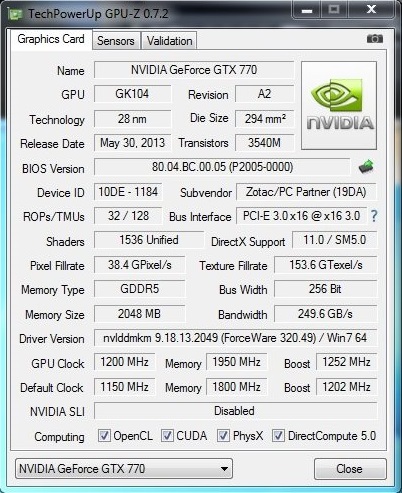Toggle the PhysX checkbox
Screen dimensions: 402x493
[x=223, y=435]
